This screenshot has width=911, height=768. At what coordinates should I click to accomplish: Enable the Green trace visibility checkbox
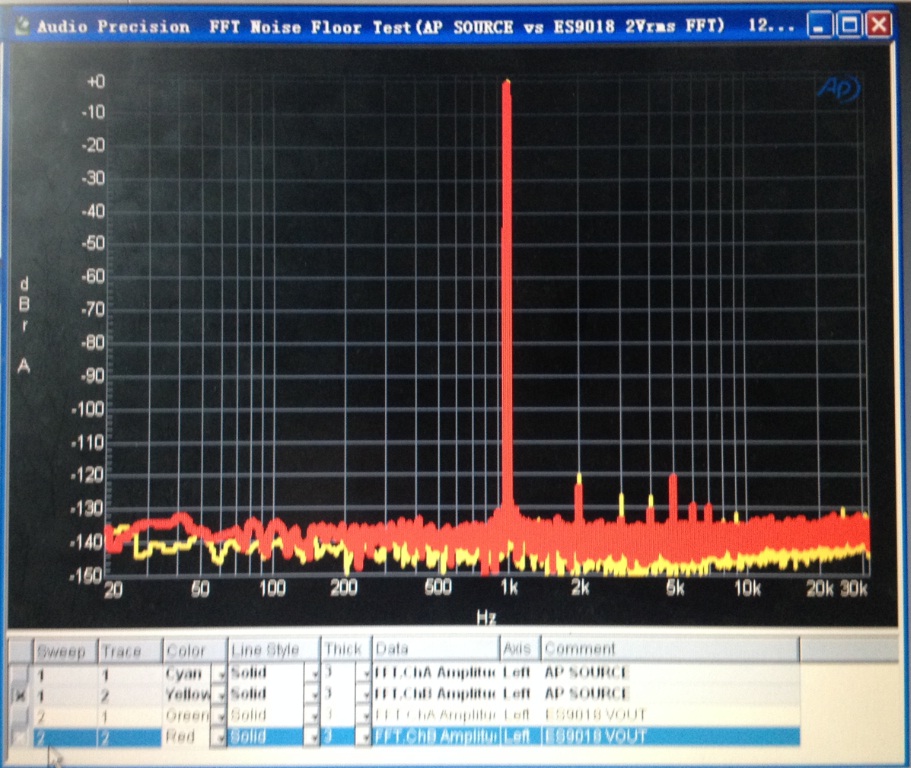pyautogui.click(x=19, y=716)
